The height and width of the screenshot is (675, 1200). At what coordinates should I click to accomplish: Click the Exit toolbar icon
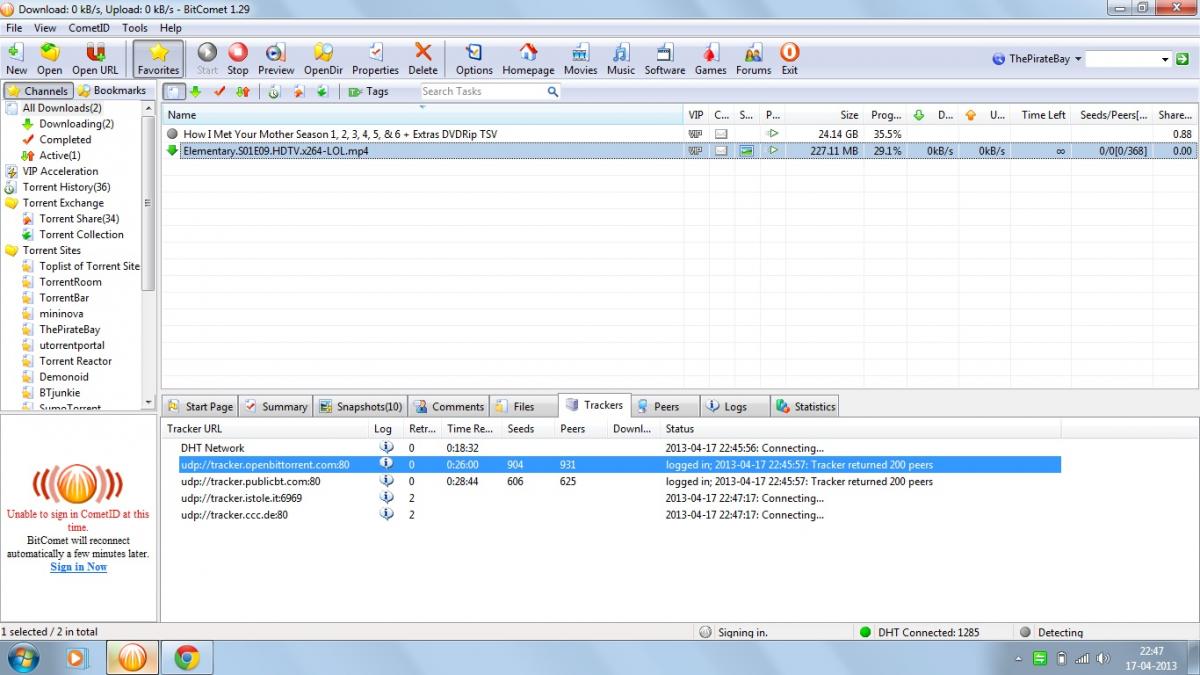789,58
